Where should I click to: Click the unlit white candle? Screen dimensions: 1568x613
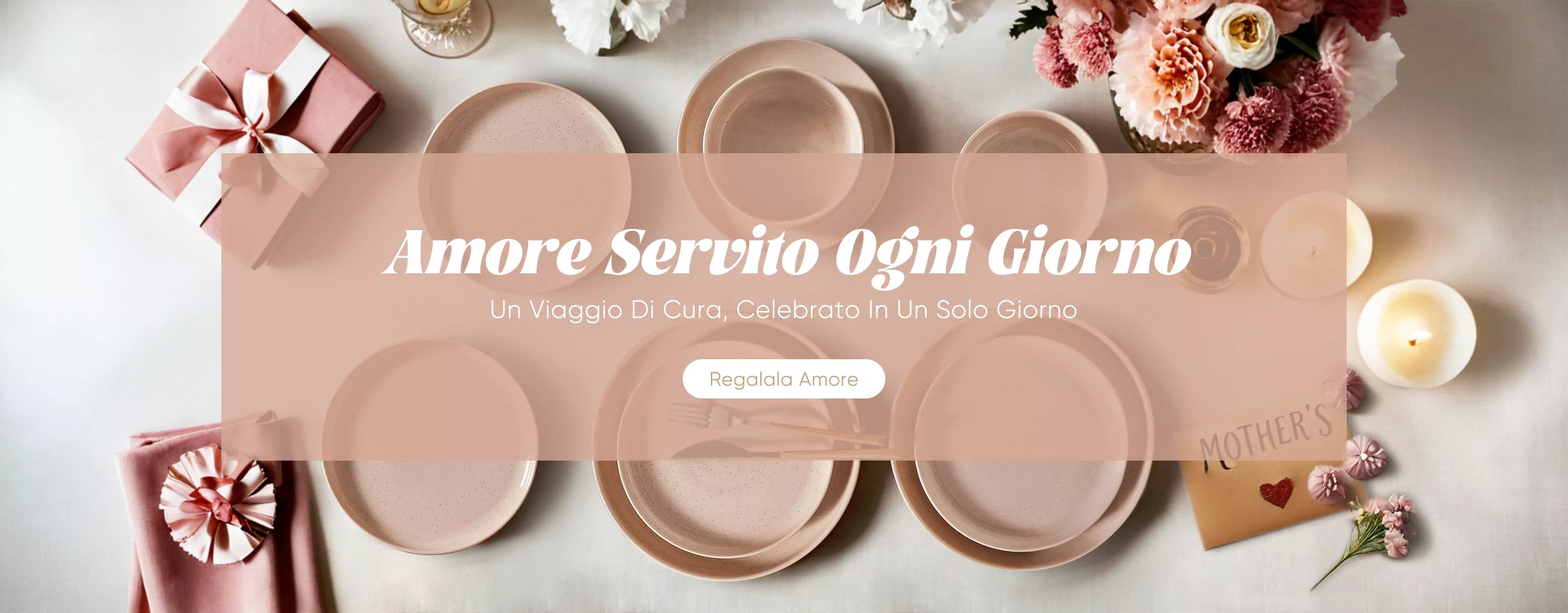1315,244
